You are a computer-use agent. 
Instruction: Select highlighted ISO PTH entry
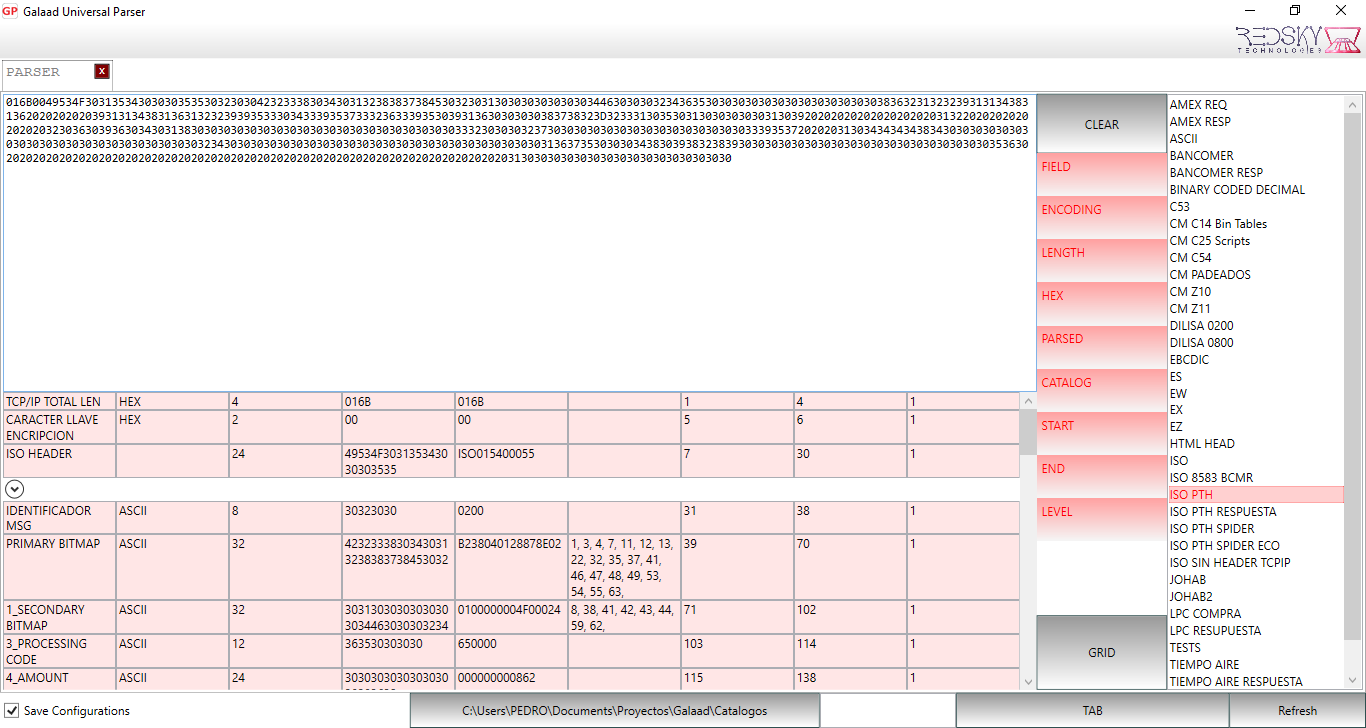[1256, 495]
